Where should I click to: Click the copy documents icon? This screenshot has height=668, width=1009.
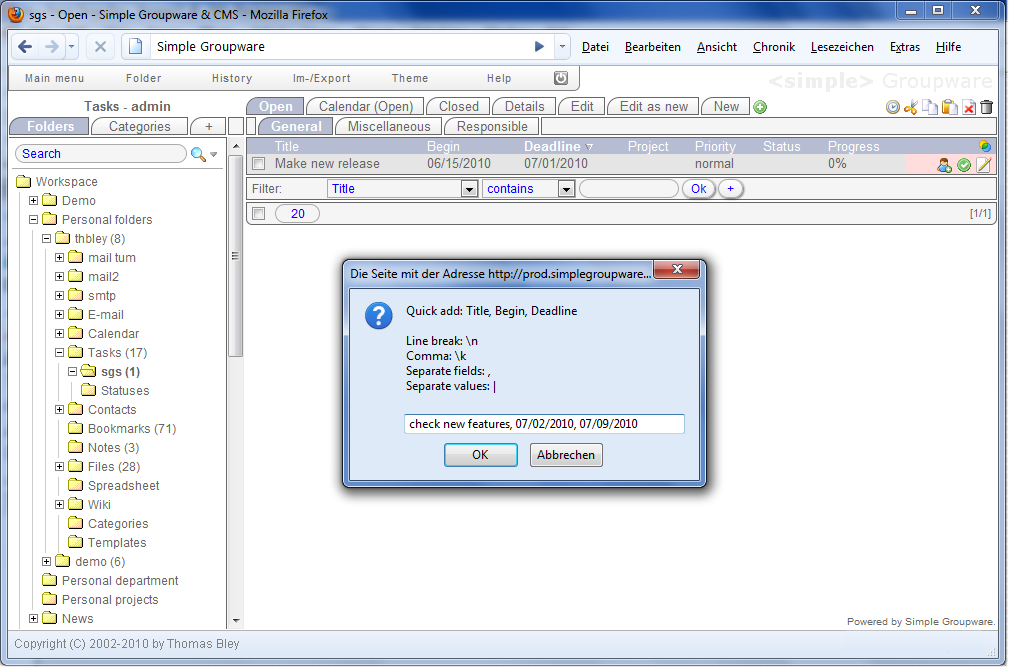click(x=930, y=107)
